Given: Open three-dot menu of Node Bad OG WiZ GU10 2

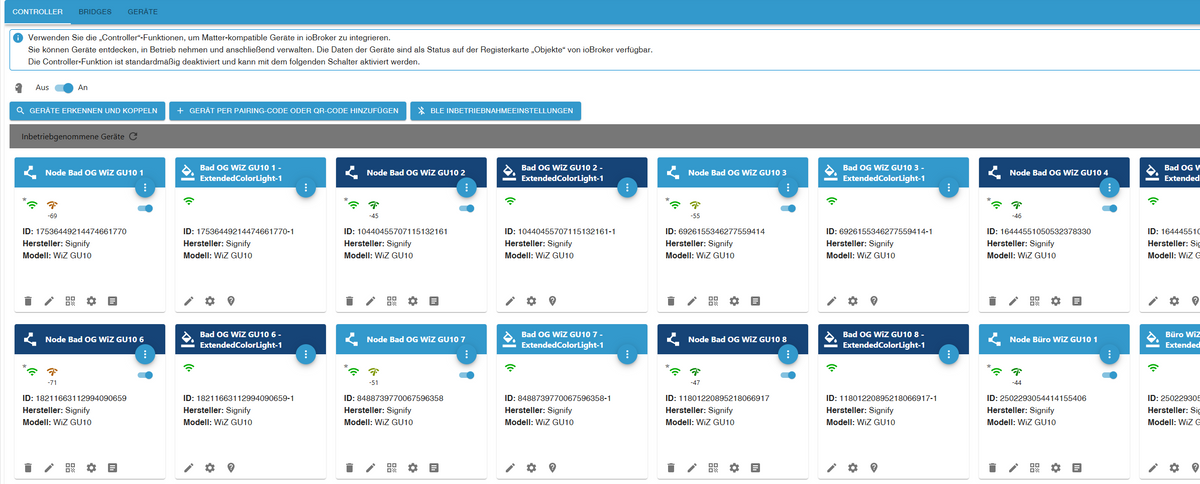Looking at the screenshot, I should [x=467, y=188].
